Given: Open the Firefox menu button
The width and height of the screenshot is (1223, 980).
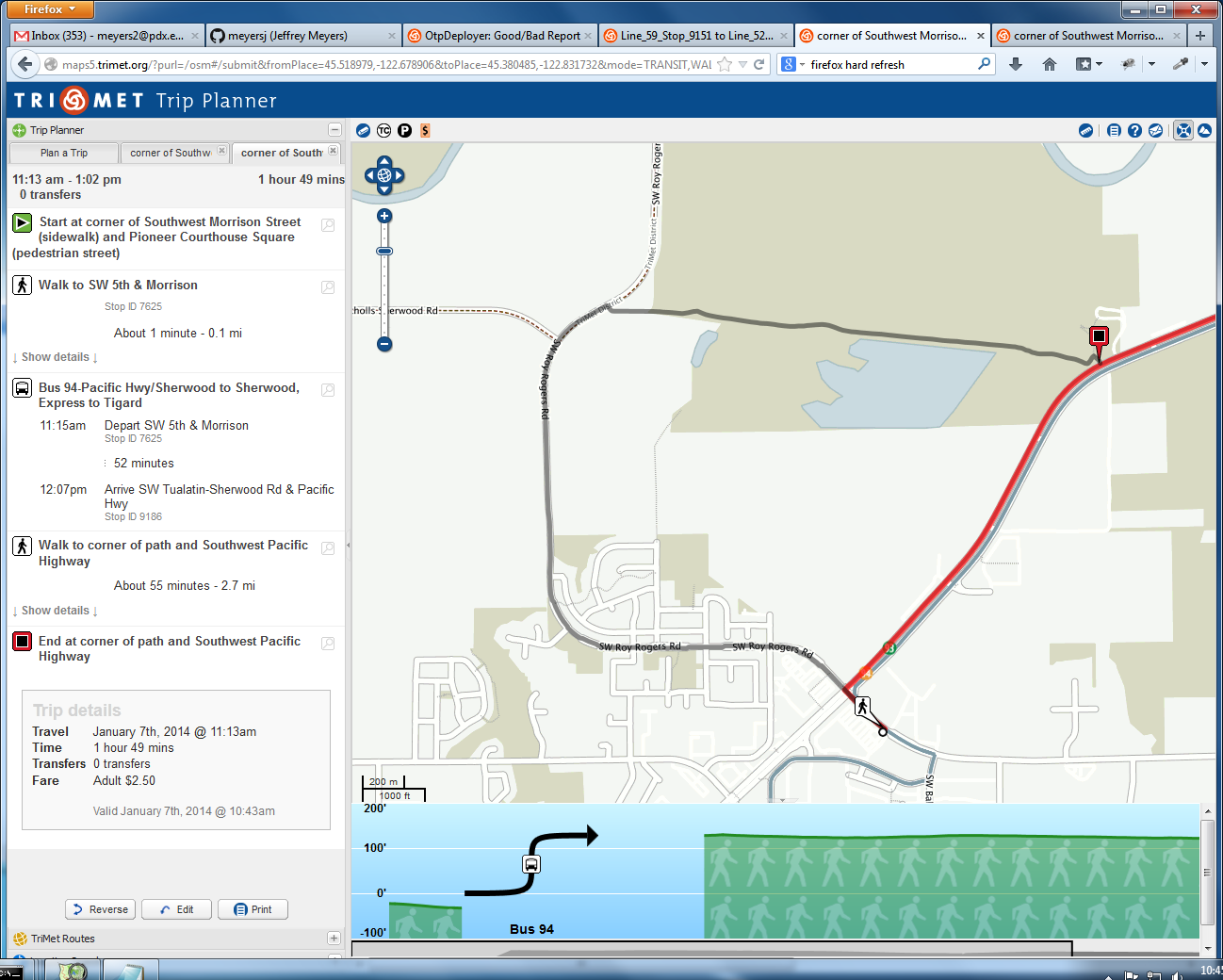Looking at the screenshot, I should click(48, 9).
